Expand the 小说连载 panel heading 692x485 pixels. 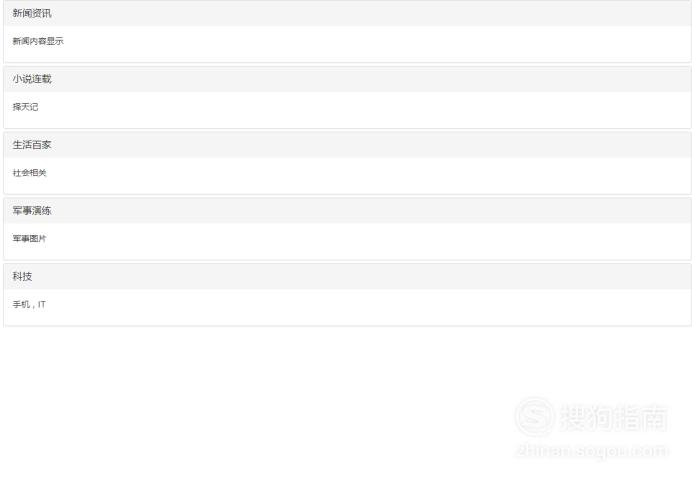347,79
